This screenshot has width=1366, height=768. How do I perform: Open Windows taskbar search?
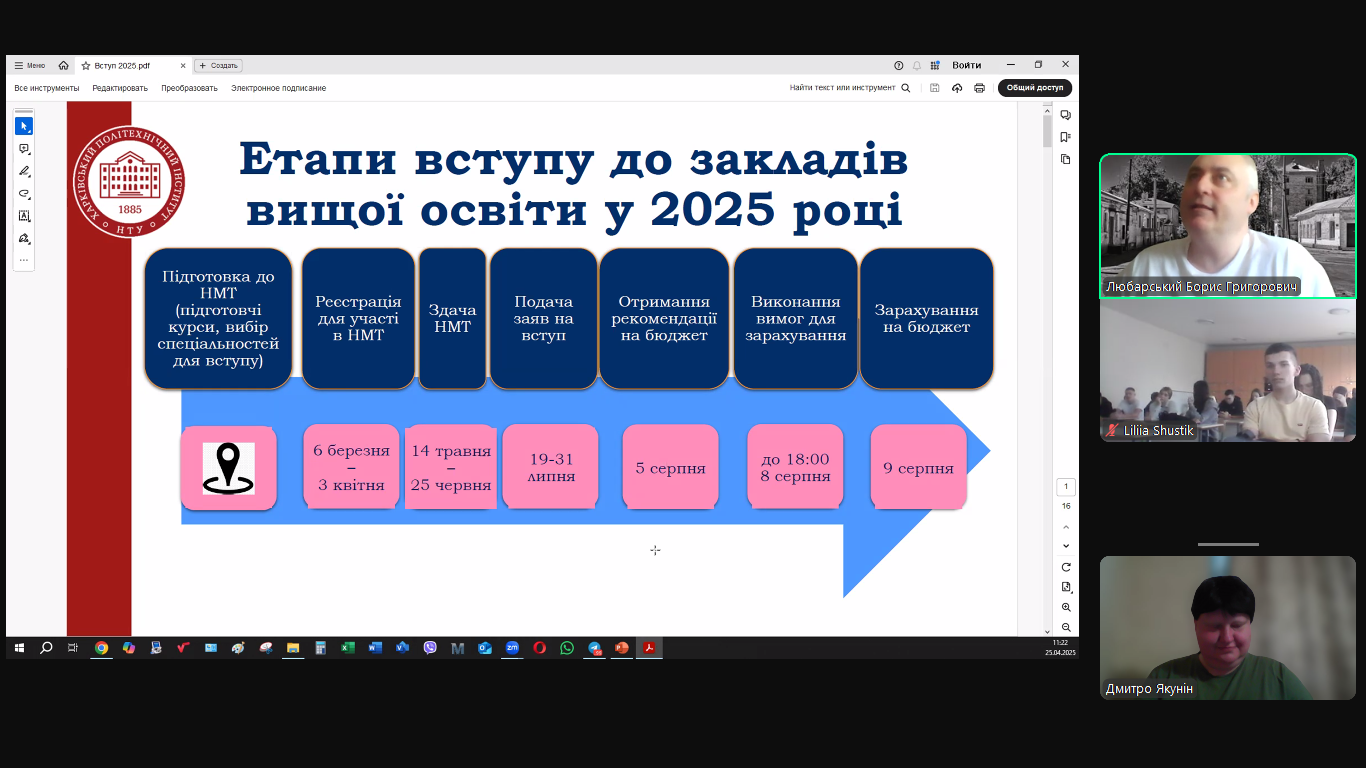tap(46, 648)
